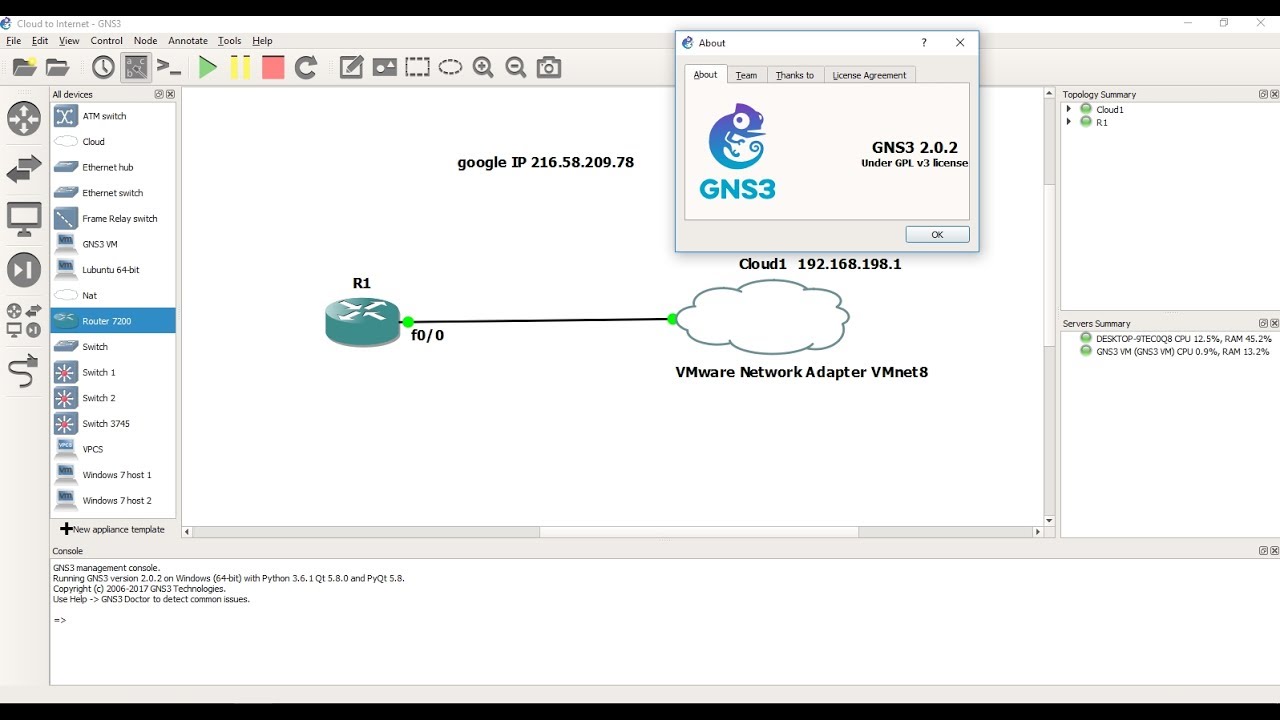
Task: Click the canvas vertical scrollbar down arrow
Action: 1049,520
